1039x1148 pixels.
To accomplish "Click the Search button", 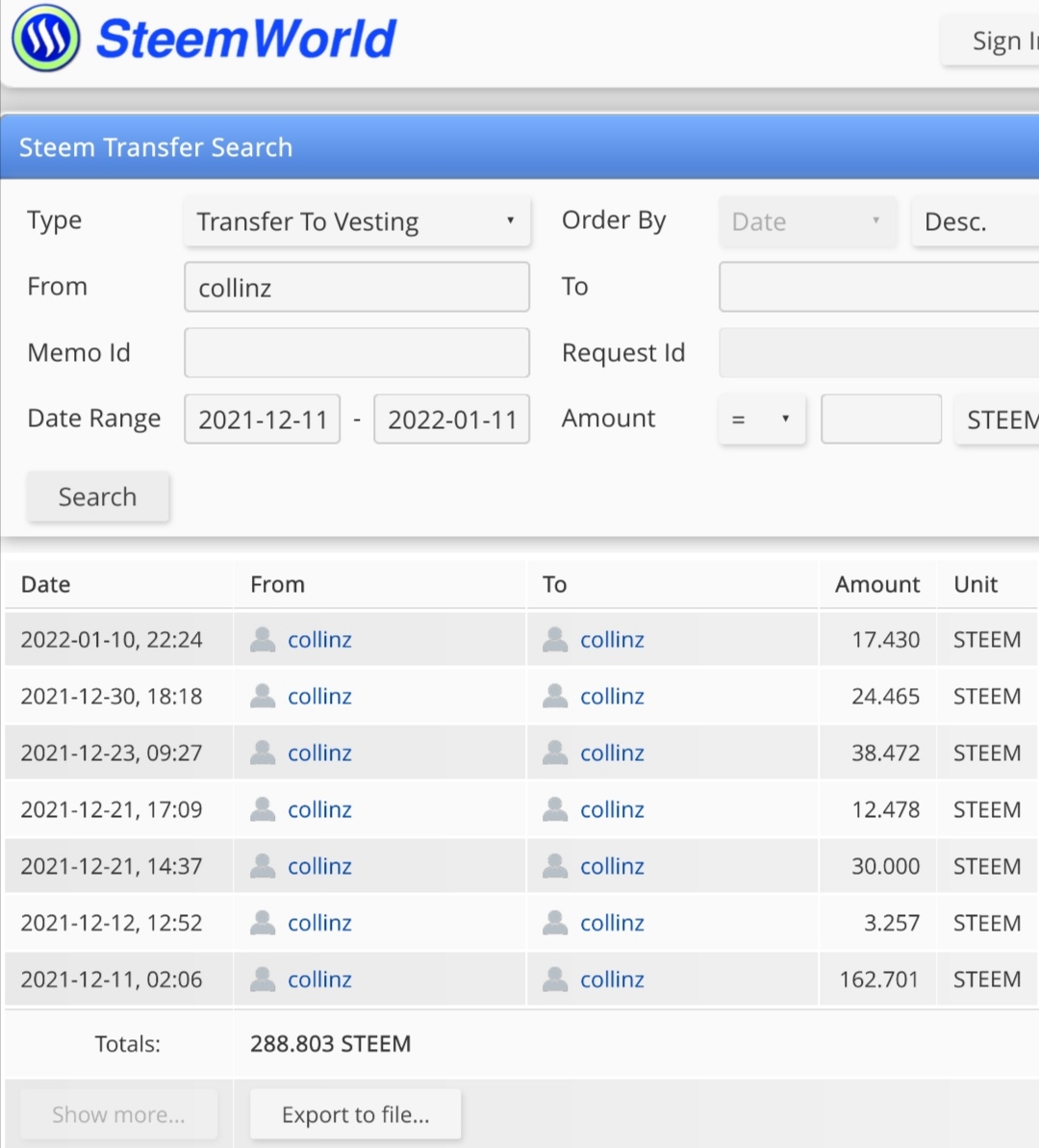I will 97,497.
